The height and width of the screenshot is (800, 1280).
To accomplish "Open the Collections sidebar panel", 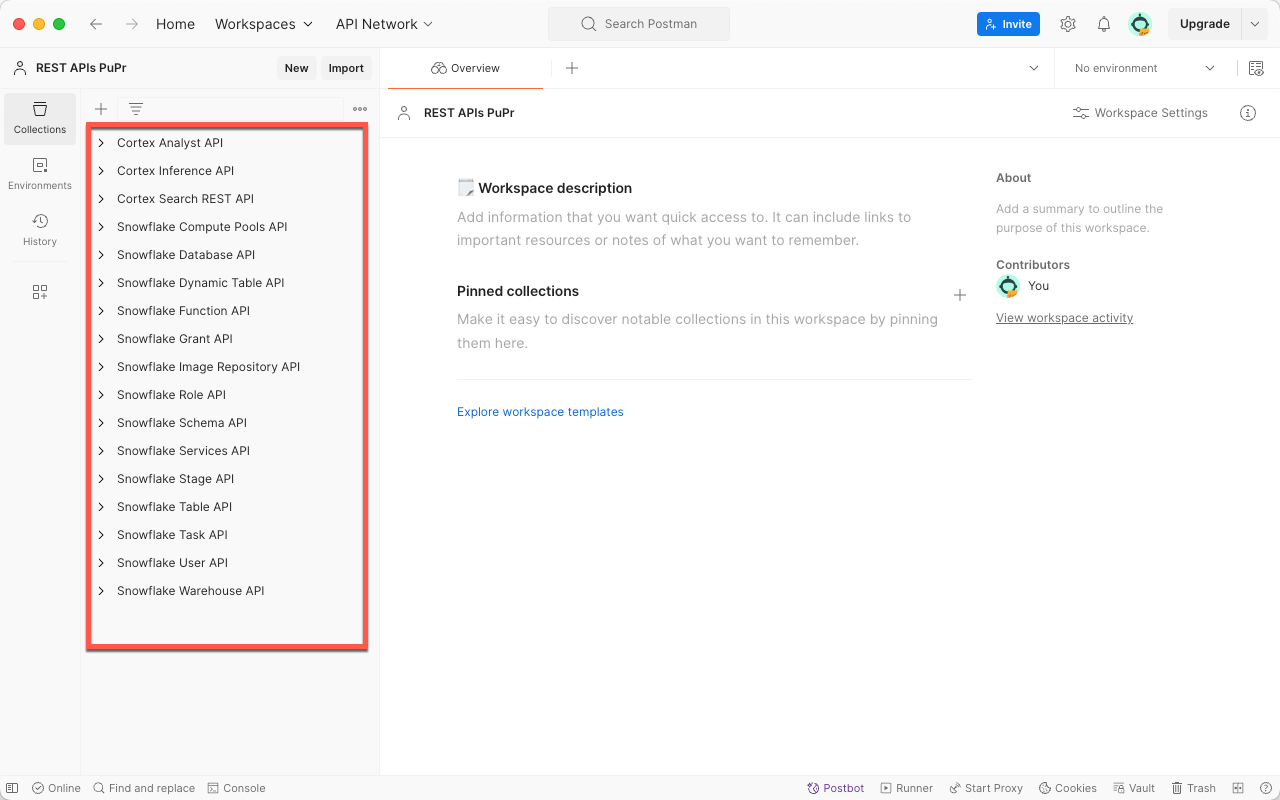I will [x=40, y=118].
